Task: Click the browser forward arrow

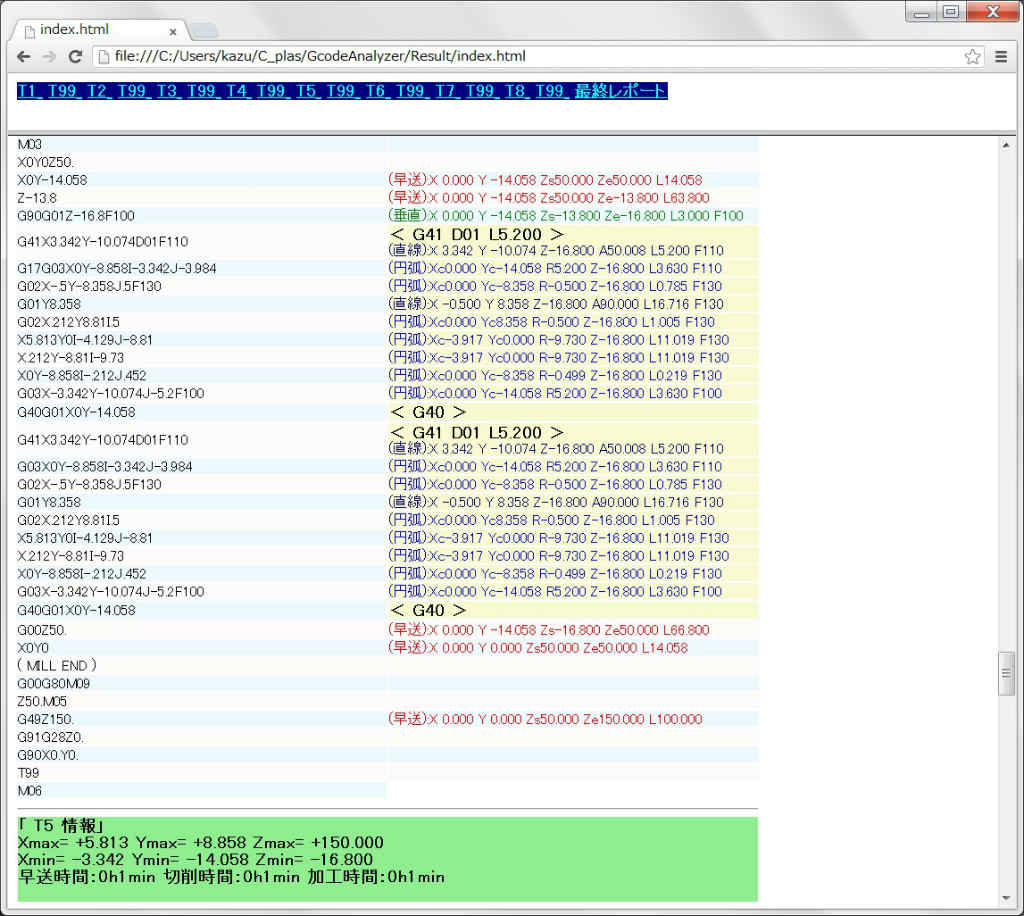Action: 50,57
